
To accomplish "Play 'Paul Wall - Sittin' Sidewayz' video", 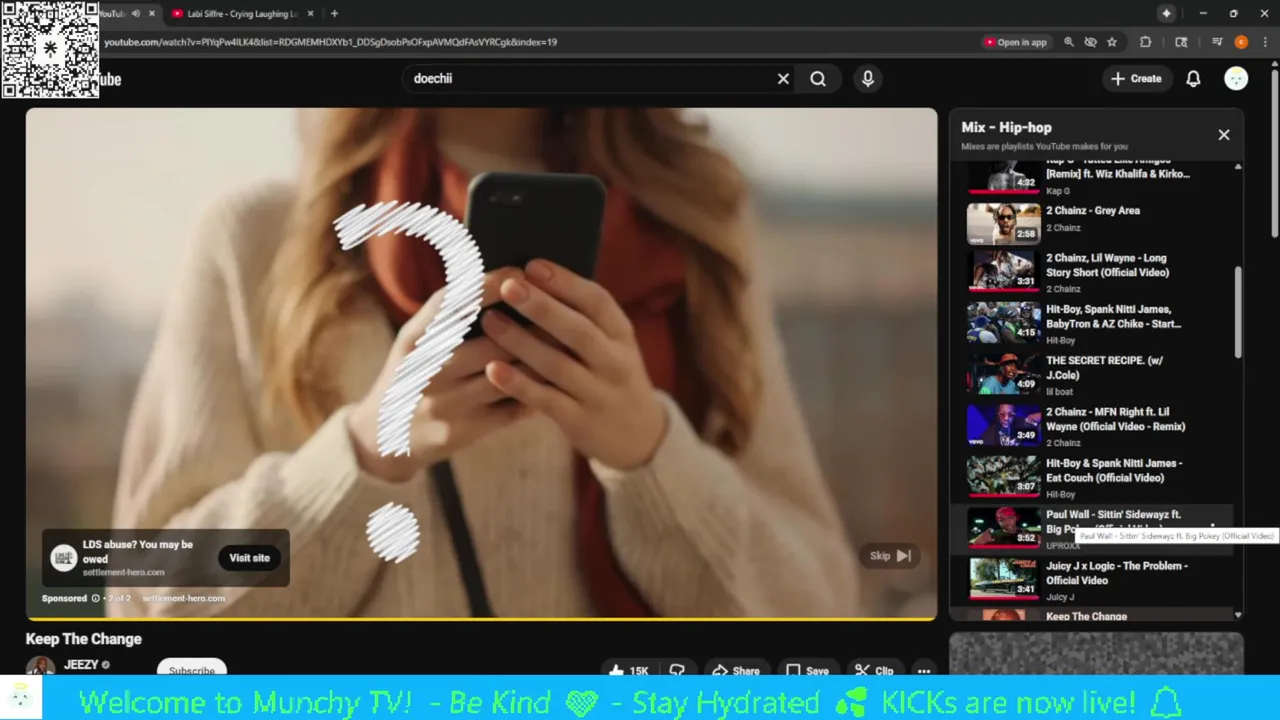I will point(1100,528).
